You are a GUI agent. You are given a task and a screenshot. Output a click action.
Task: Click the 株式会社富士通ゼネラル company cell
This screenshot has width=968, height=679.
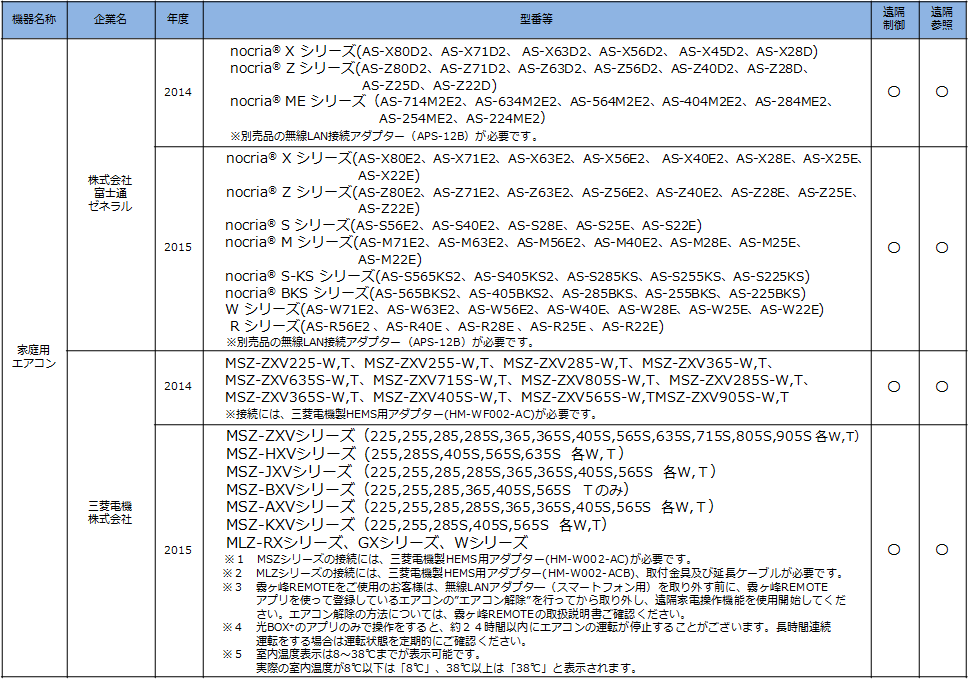[x=111, y=193]
